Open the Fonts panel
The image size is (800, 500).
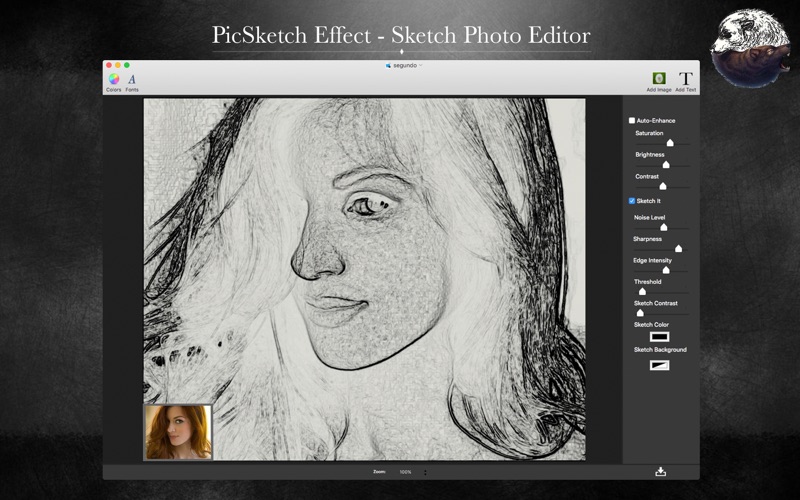pyautogui.click(x=132, y=82)
